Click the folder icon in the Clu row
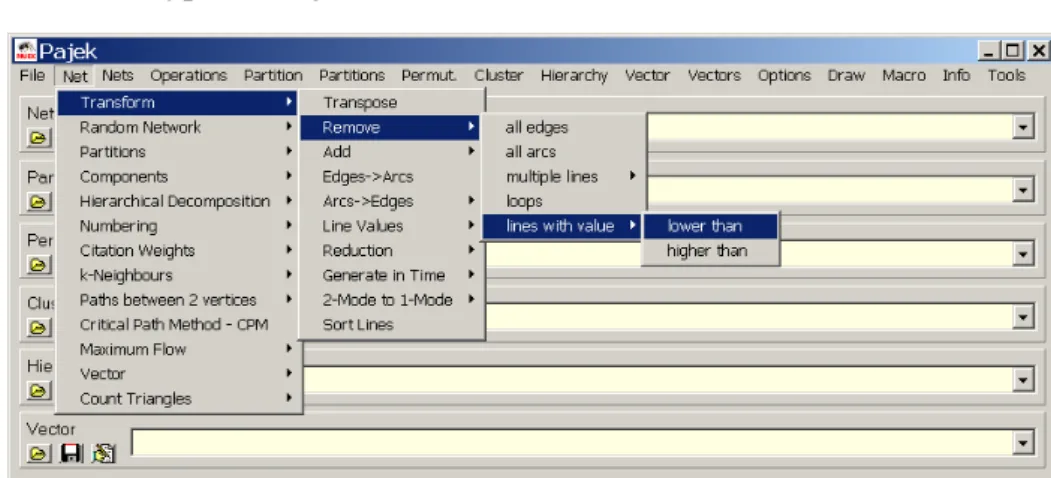 pos(38,327)
